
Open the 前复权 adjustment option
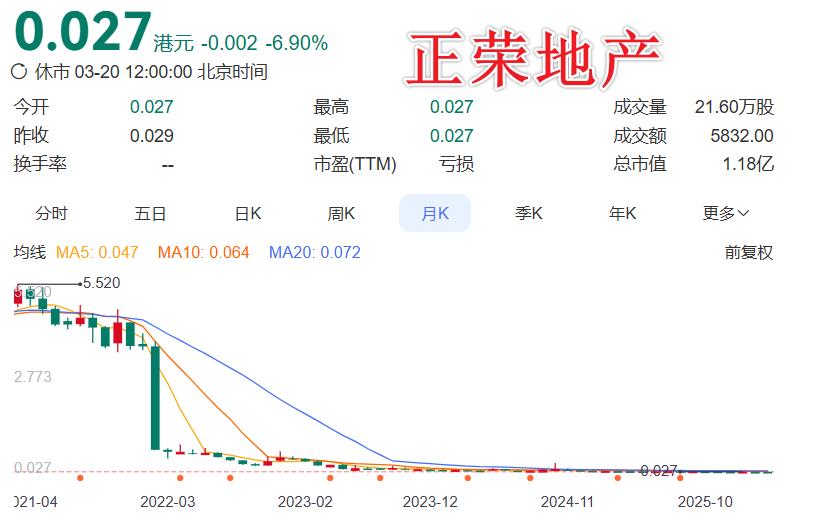(748, 252)
